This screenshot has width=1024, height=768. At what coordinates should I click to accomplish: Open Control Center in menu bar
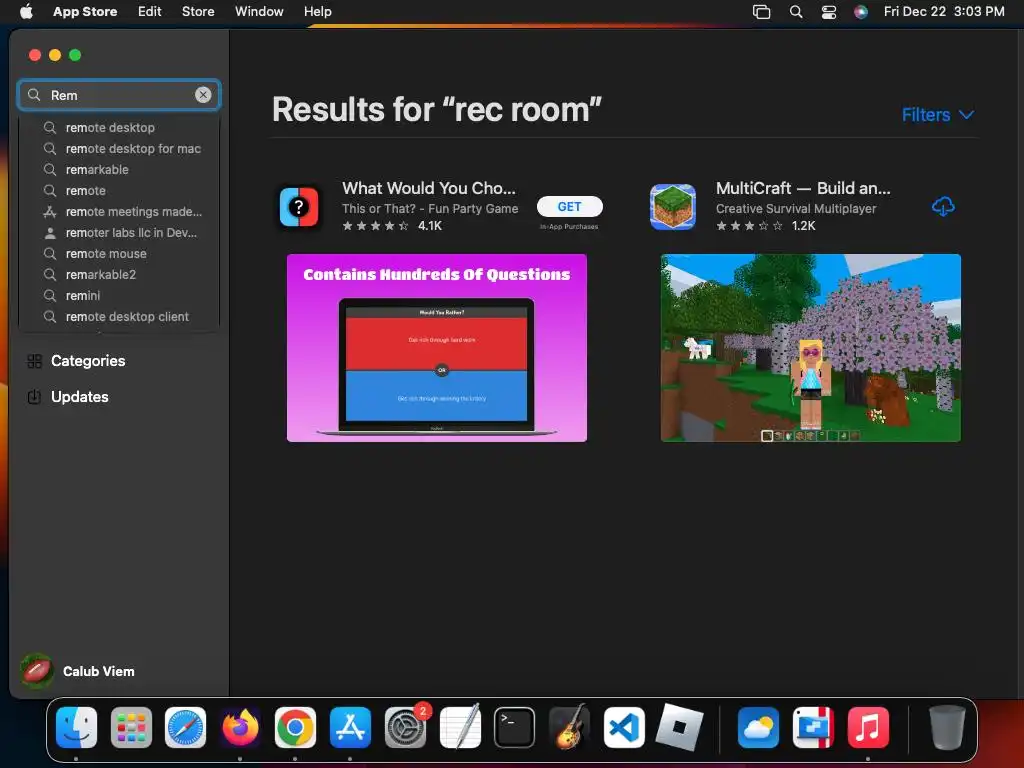(829, 11)
